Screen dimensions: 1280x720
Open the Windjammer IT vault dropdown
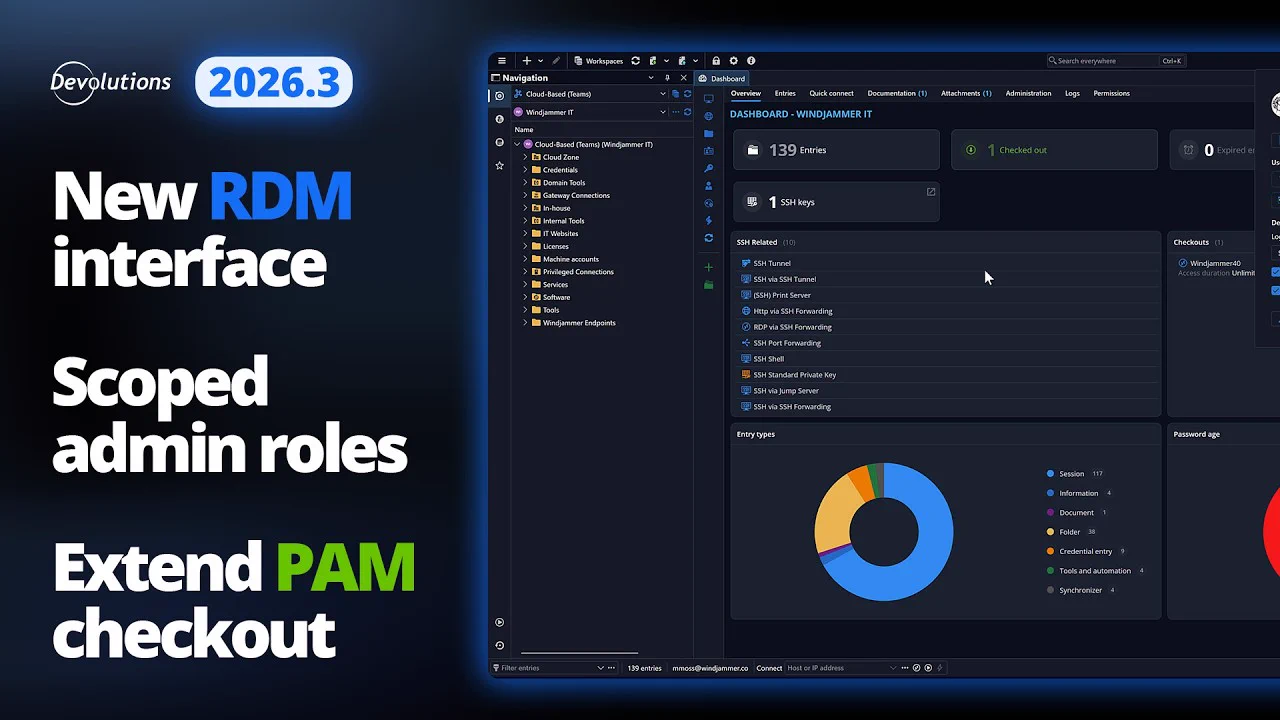click(662, 112)
